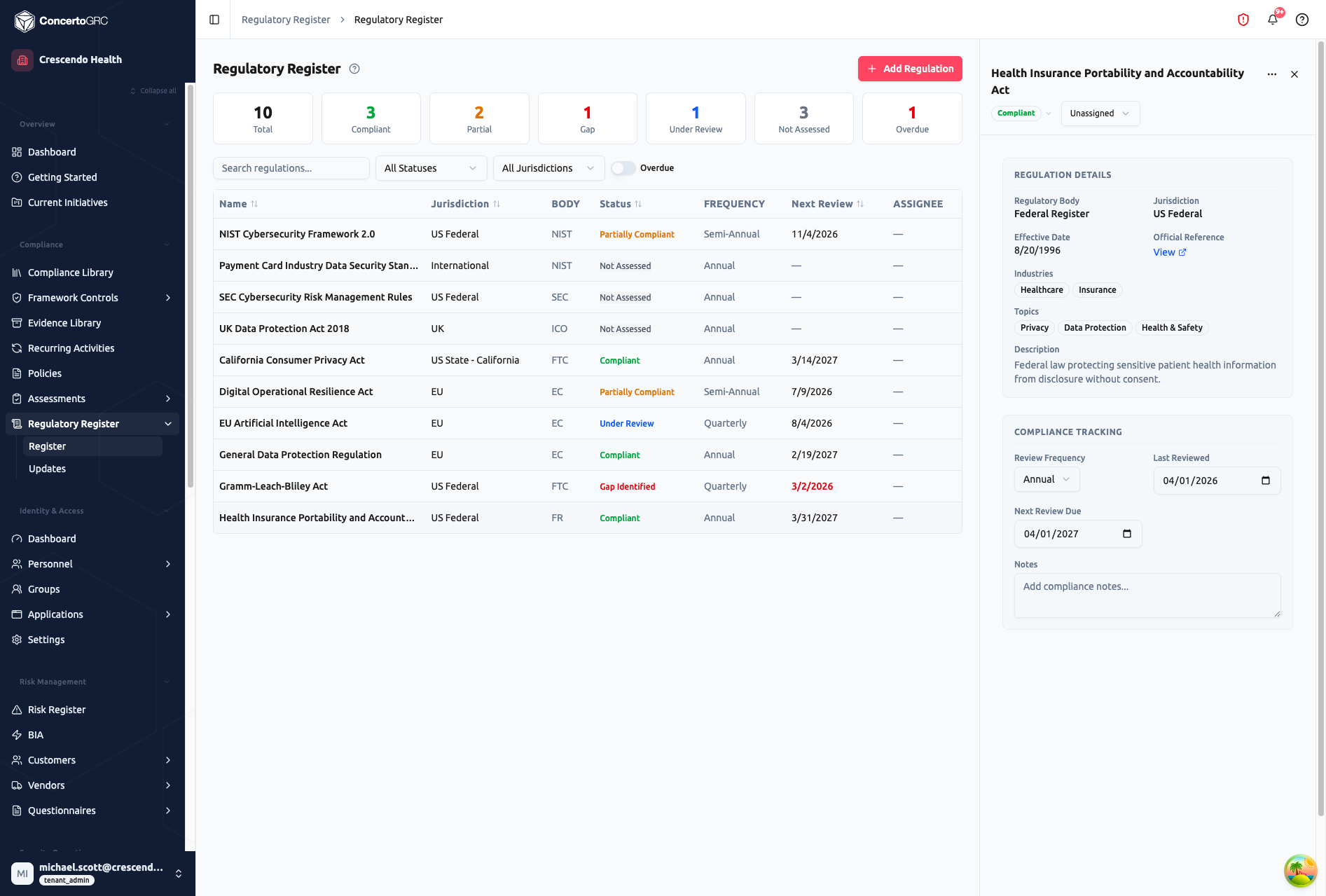The image size is (1326, 896).
Task: Navigate to Groups
Action: point(92,589)
